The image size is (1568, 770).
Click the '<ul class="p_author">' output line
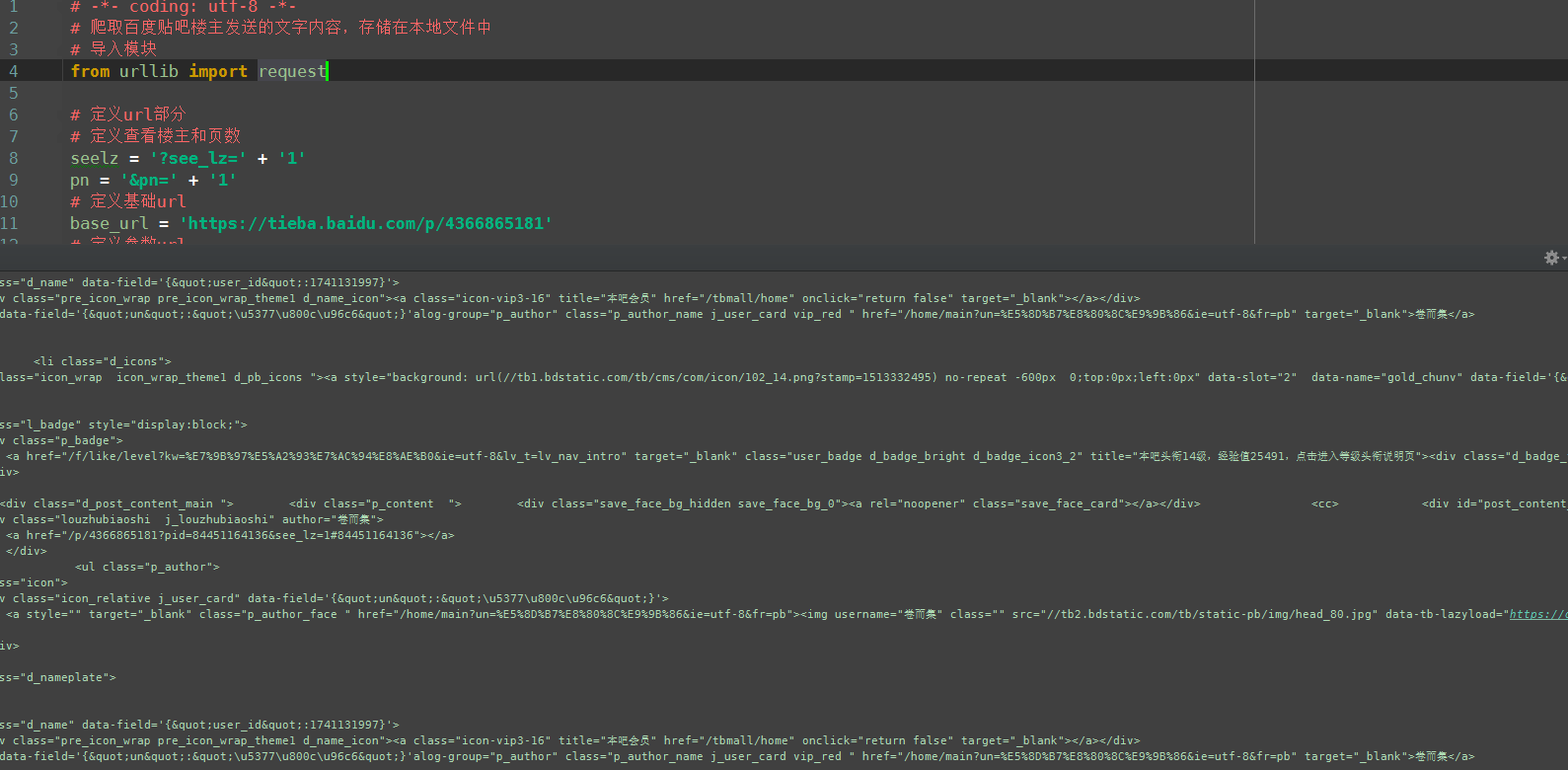147,567
